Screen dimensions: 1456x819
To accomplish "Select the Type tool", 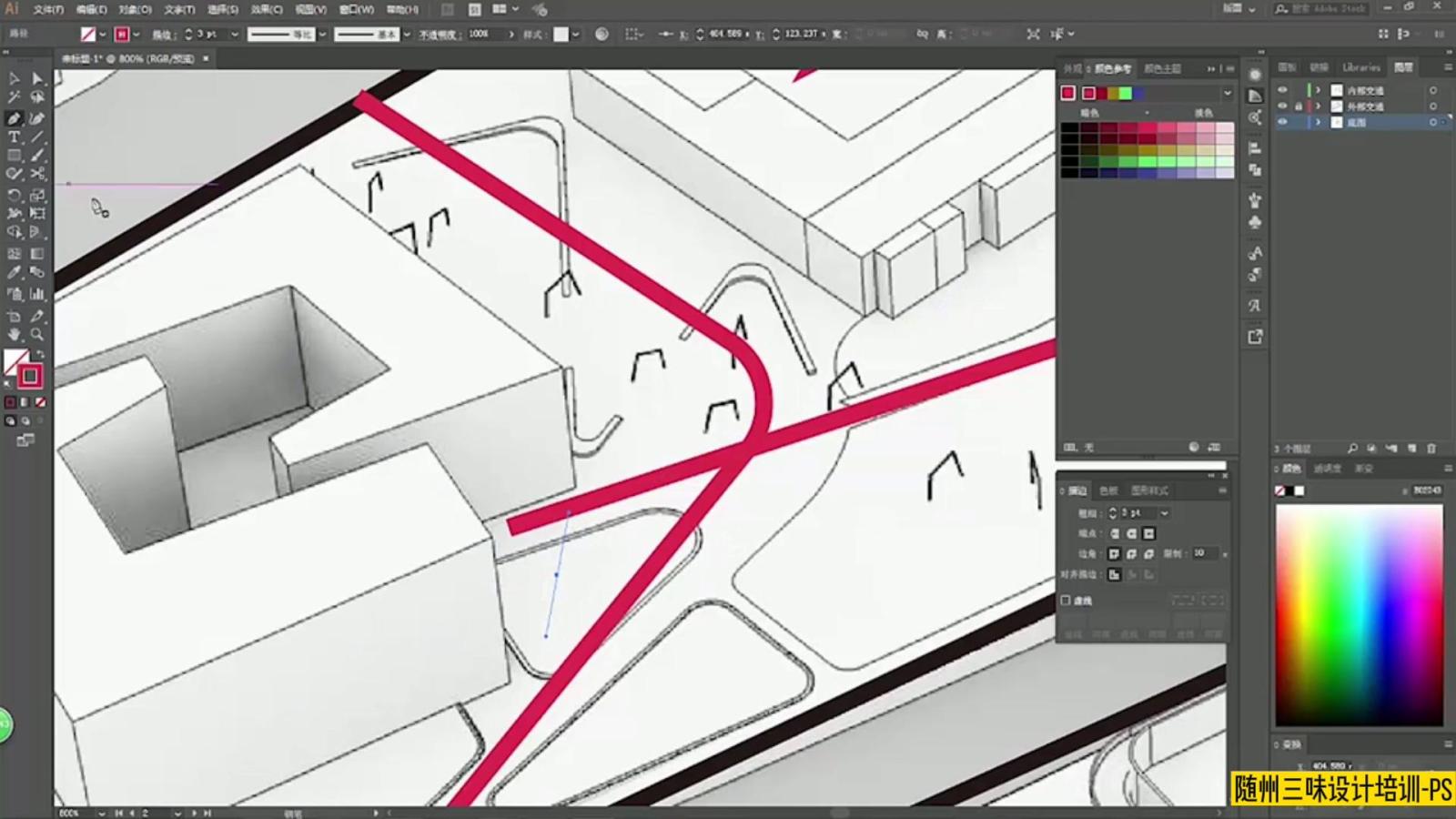I will coord(15,137).
